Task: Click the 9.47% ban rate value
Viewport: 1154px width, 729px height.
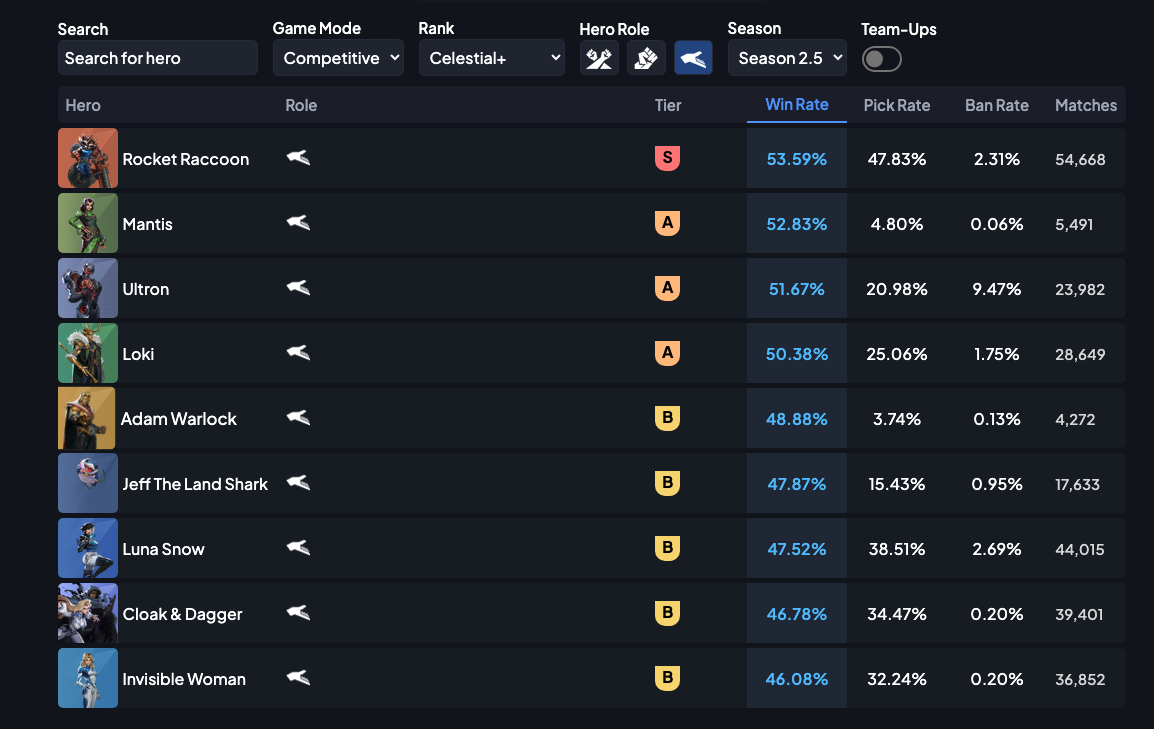Action: click(997, 289)
